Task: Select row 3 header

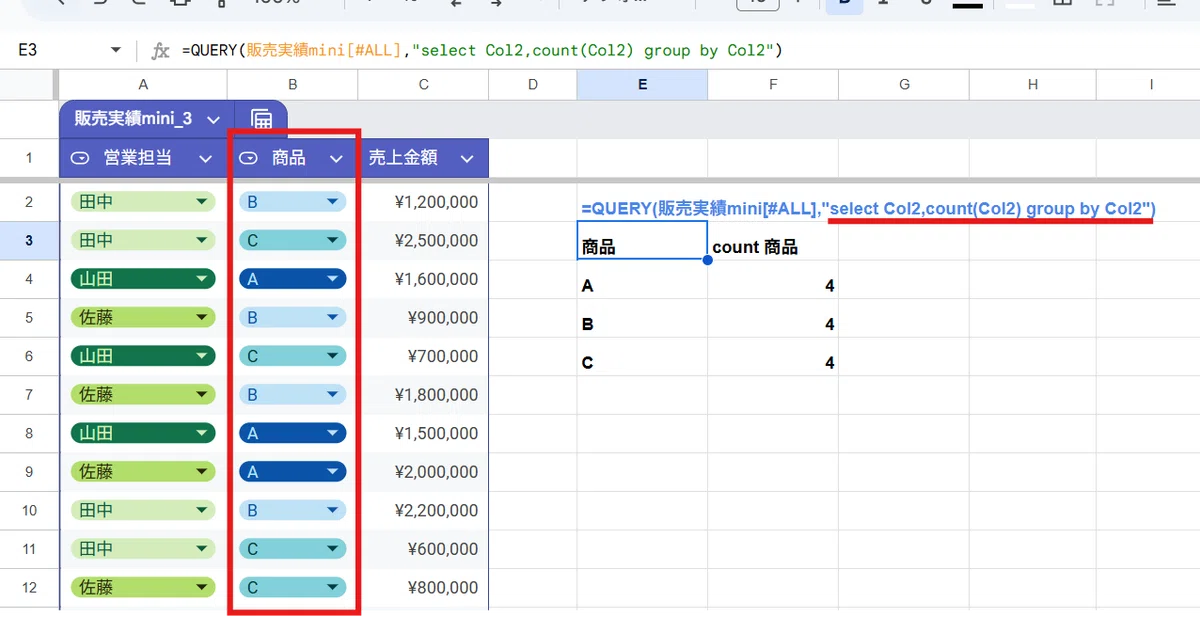Action: coord(29,240)
